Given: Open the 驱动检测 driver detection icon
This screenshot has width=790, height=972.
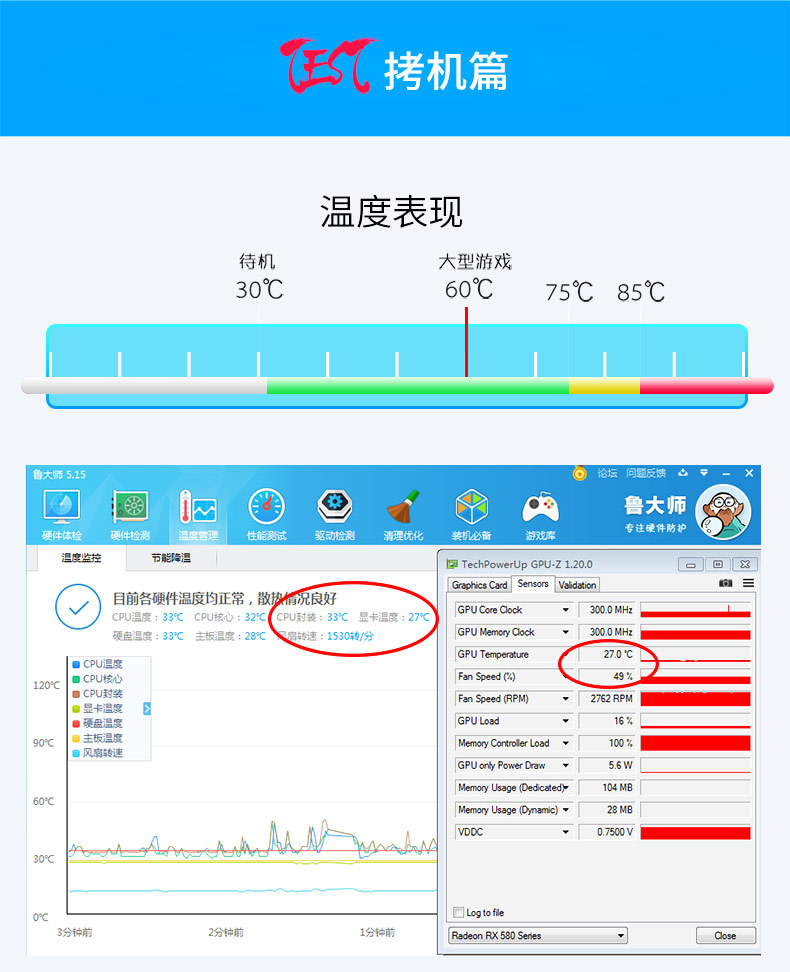Looking at the screenshot, I should (335, 515).
